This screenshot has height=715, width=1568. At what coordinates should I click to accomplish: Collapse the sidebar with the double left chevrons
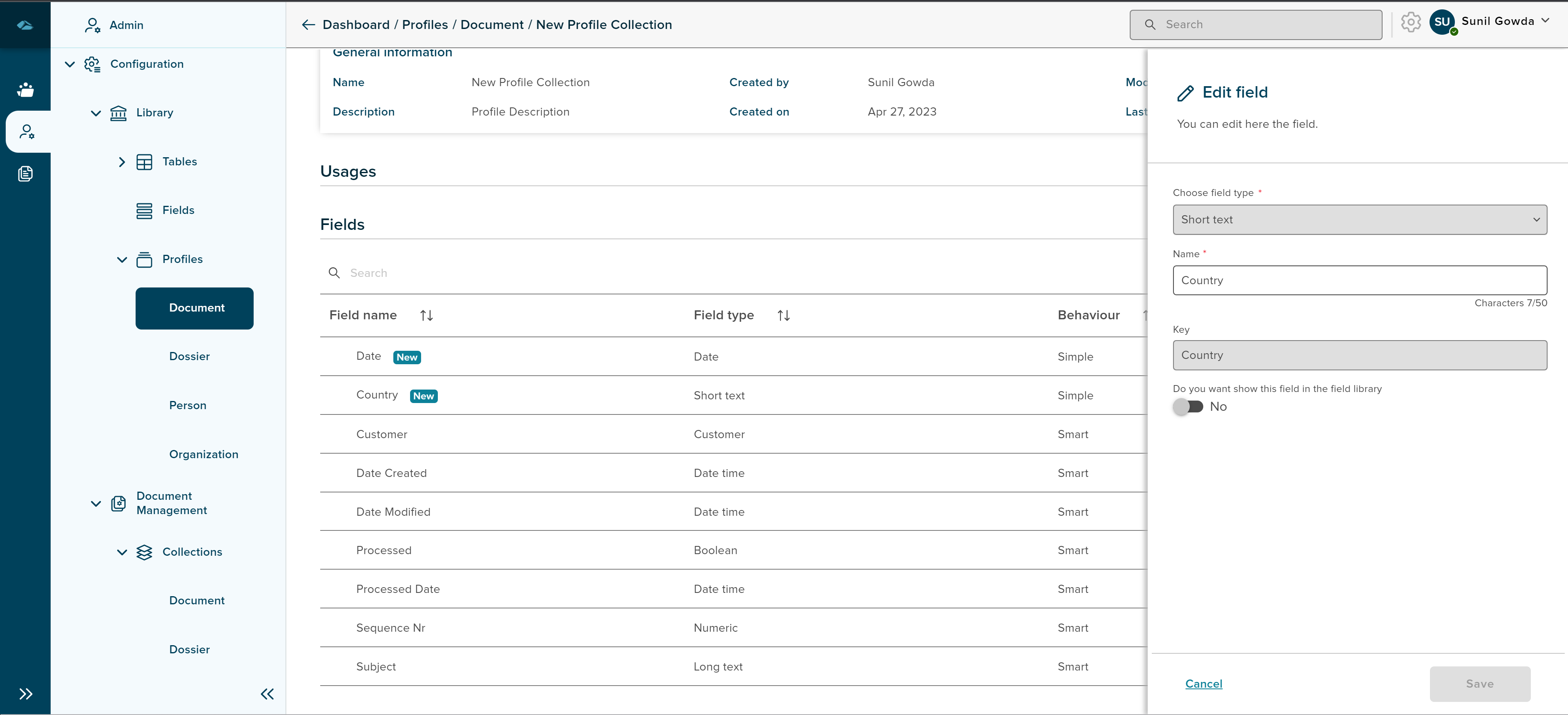267,694
